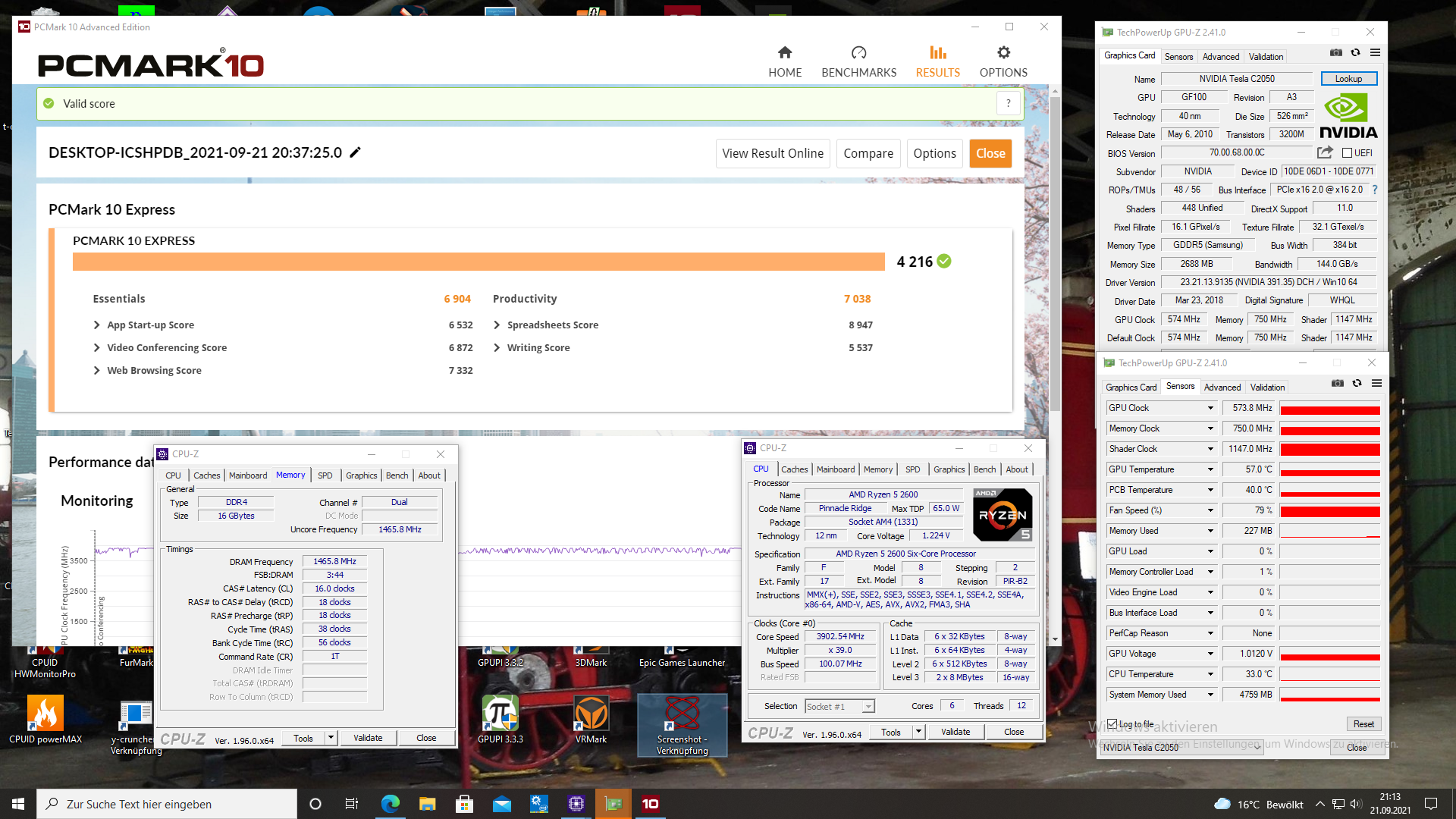Open the CPUID powerMAX desktop shortcut
The image size is (1456, 819).
45,720
